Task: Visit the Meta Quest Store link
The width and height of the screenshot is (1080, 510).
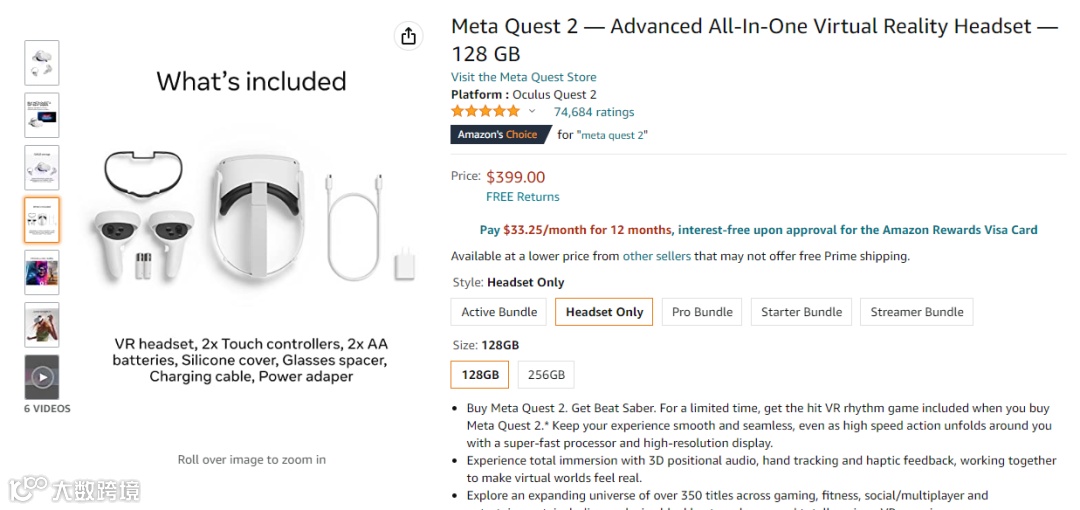Action: coord(523,77)
